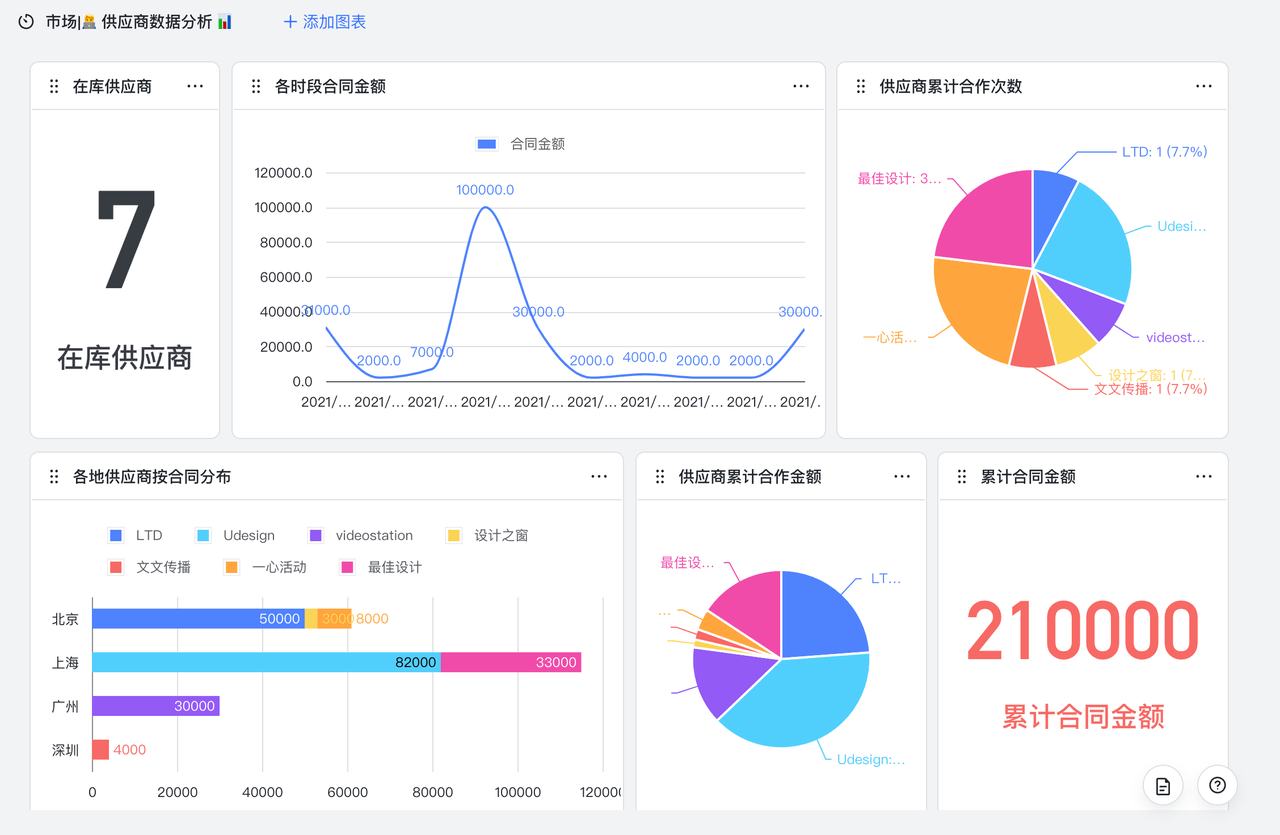Click the 最佳设计 legend color swatch
The image size is (1280, 835).
tap(347, 568)
